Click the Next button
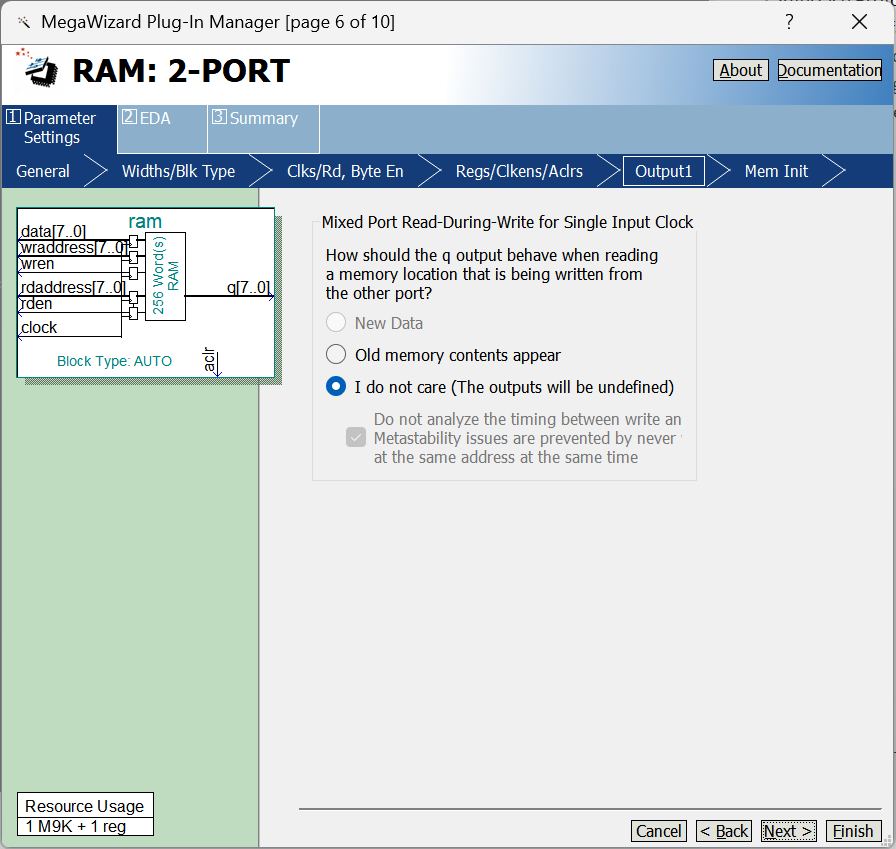The height and width of the screenshot is (849, 896). 789,831
